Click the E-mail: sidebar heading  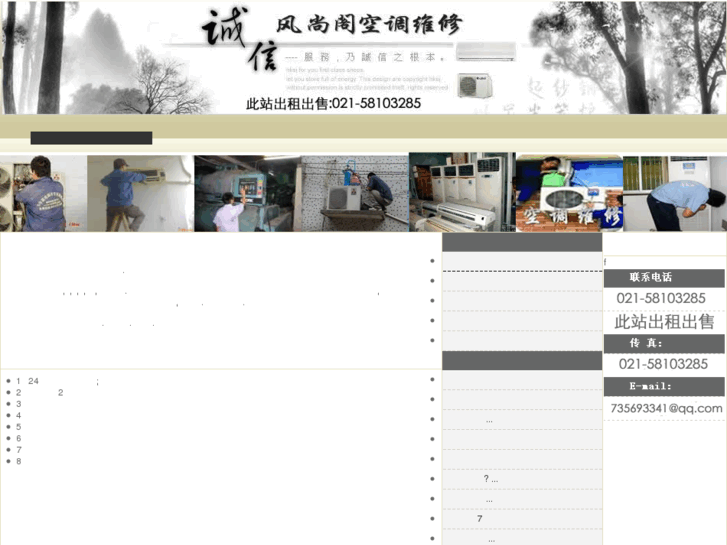[664, 386]
